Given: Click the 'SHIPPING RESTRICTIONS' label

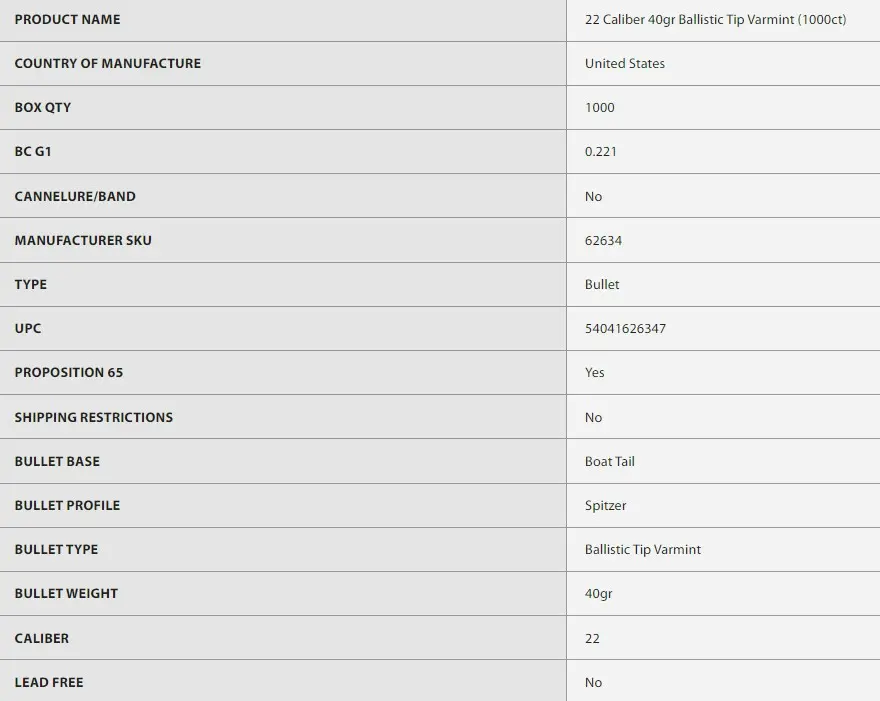Looking at the screenshot, I should tap(93, 418).
